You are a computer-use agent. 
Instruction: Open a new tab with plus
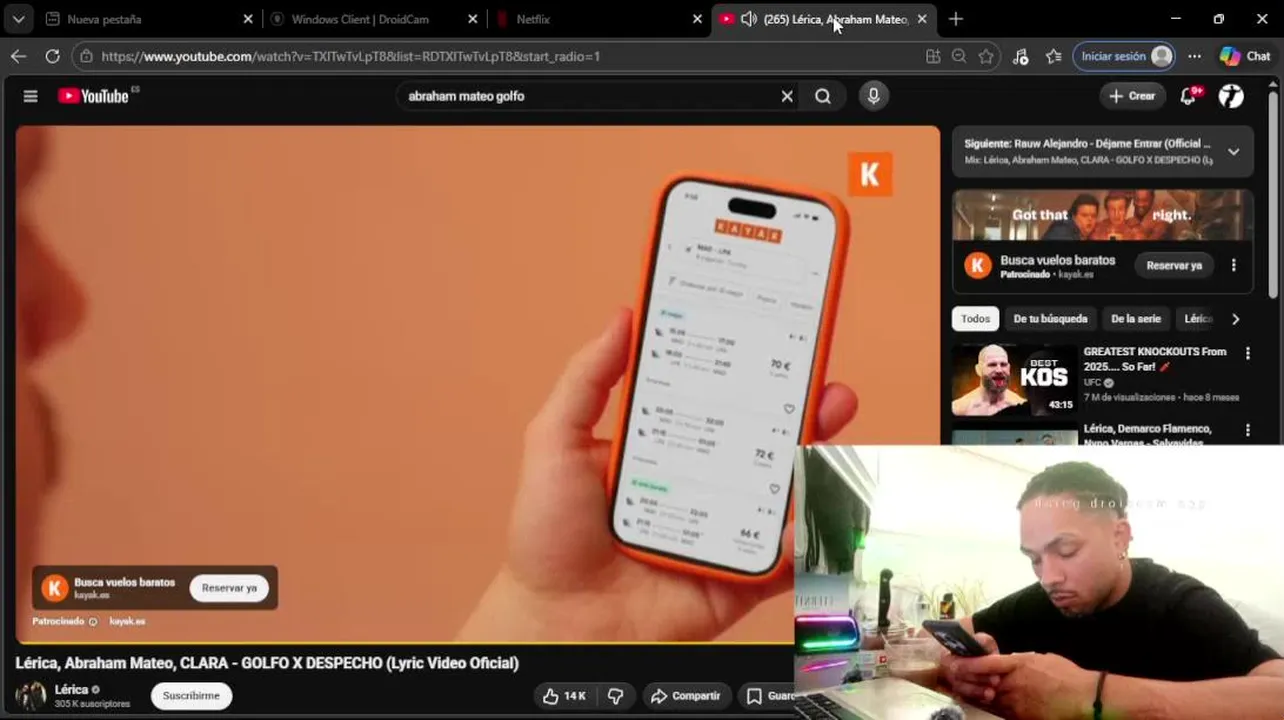coord(956,19)
